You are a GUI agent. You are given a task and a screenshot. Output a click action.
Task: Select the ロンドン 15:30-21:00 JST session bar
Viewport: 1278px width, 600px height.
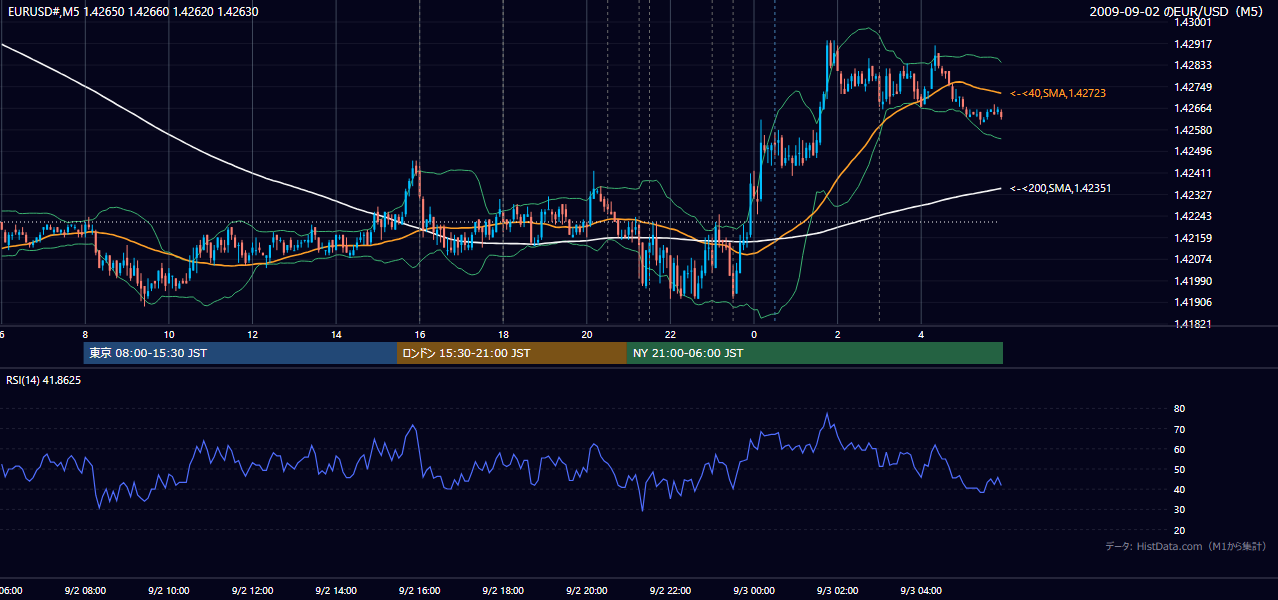click(512, 353)
